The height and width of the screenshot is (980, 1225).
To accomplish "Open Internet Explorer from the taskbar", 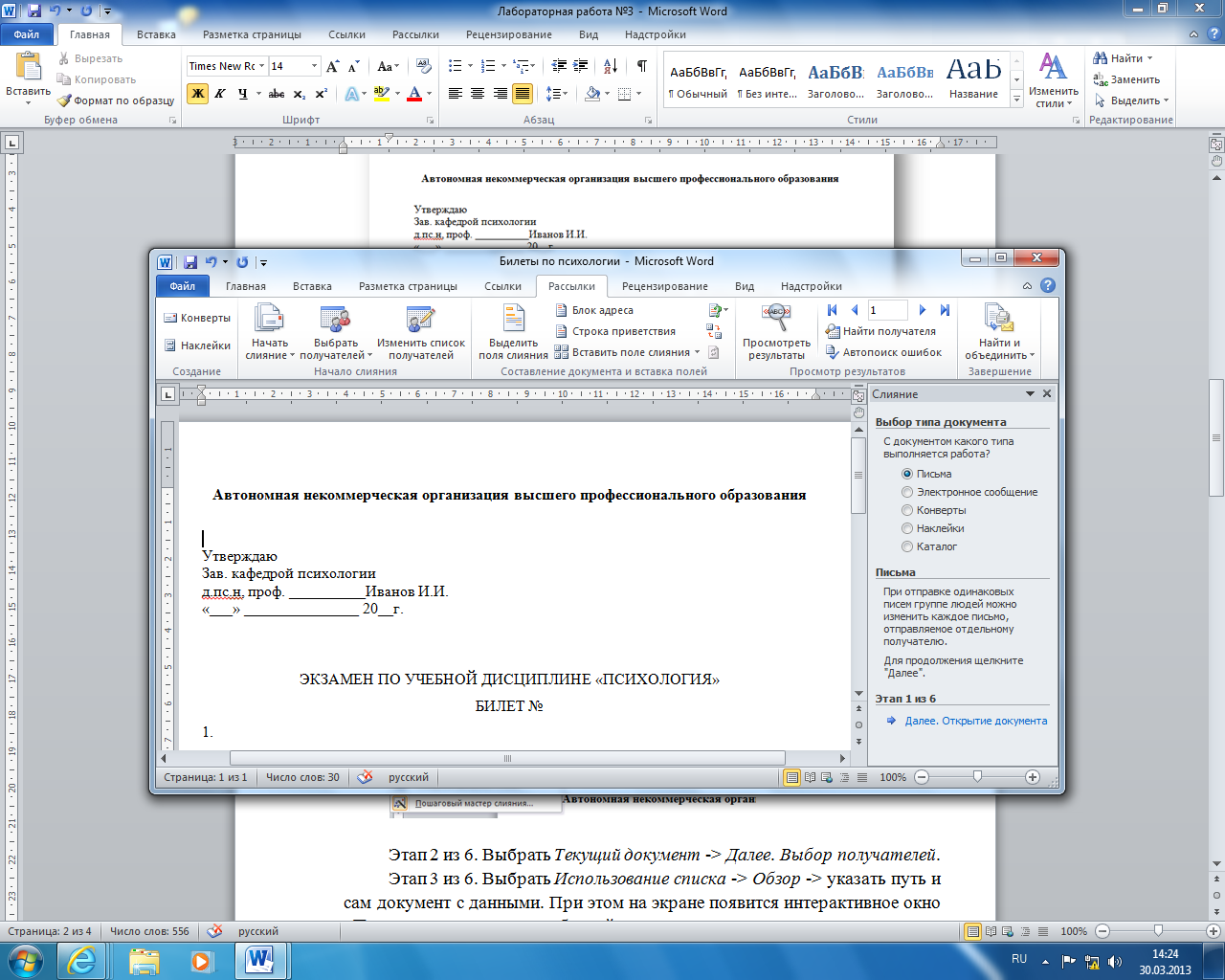I will coord(80,961).
